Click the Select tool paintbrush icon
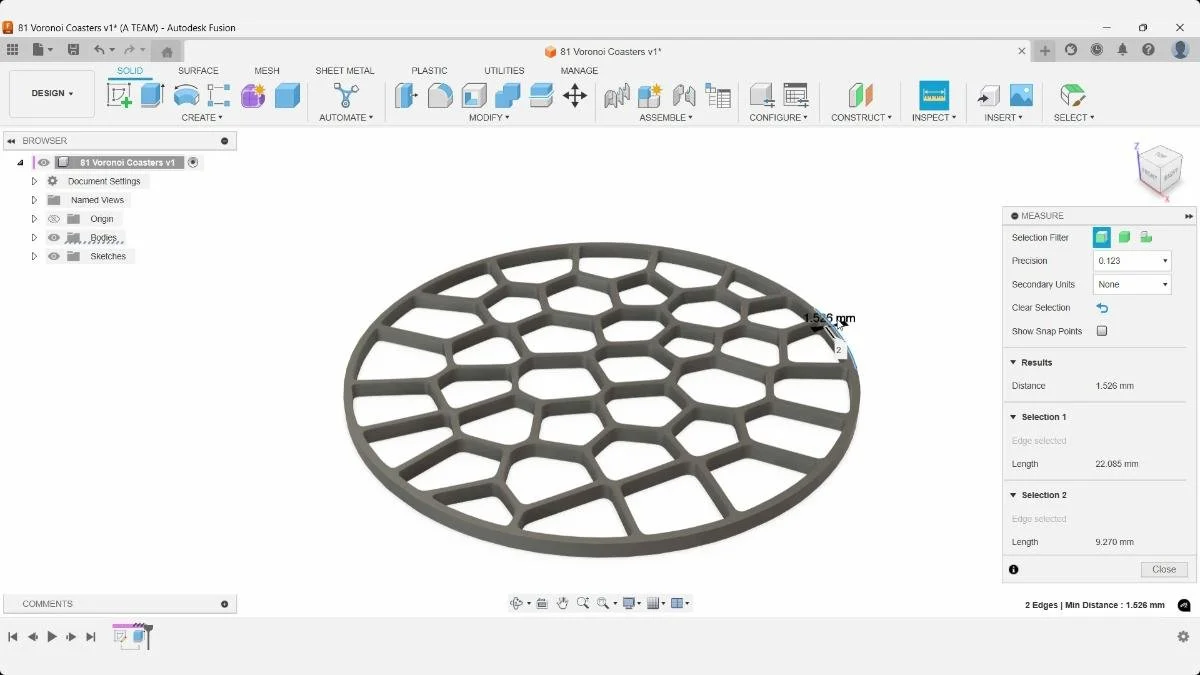The width and height of the screenshot is (1200, 675). click(1073, 95)
